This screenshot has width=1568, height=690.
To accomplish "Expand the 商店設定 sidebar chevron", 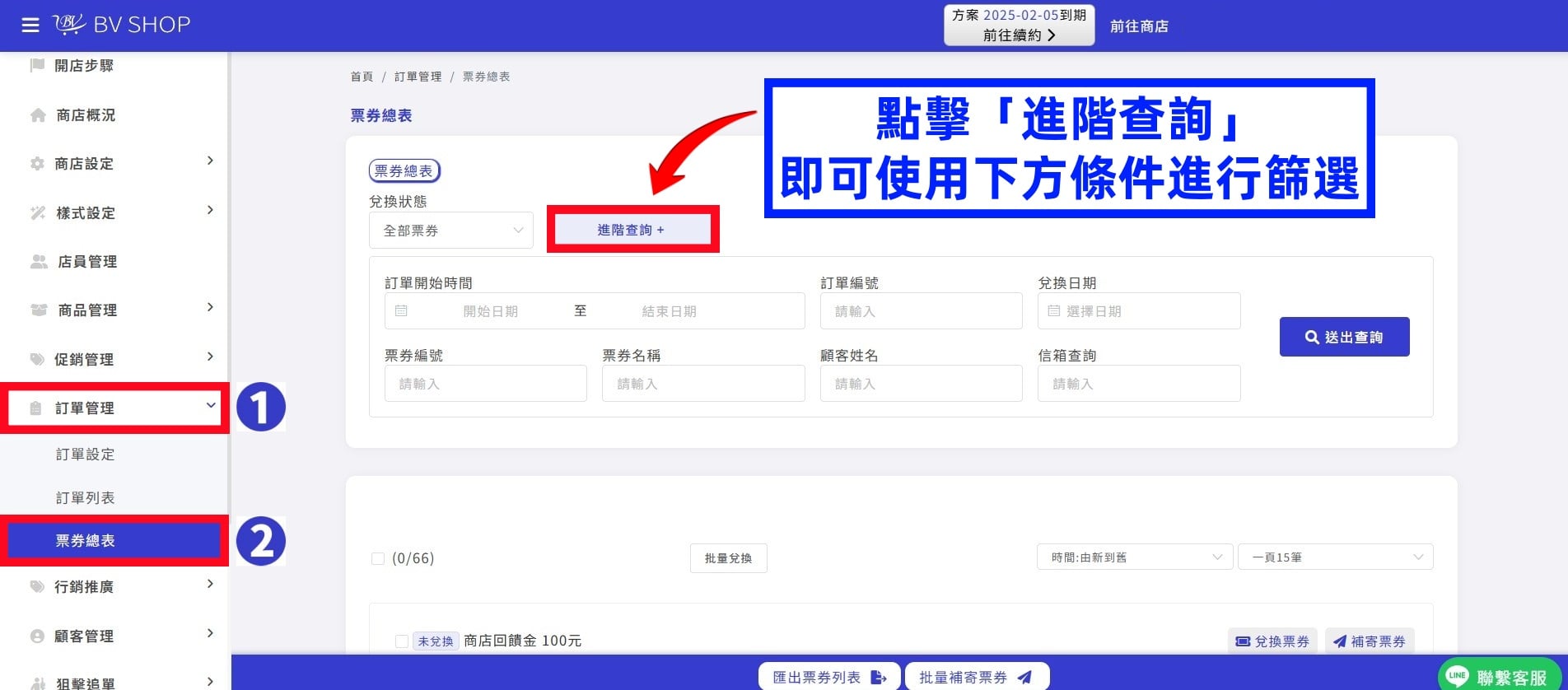I will pyautogui.click(x=210, y=161).
